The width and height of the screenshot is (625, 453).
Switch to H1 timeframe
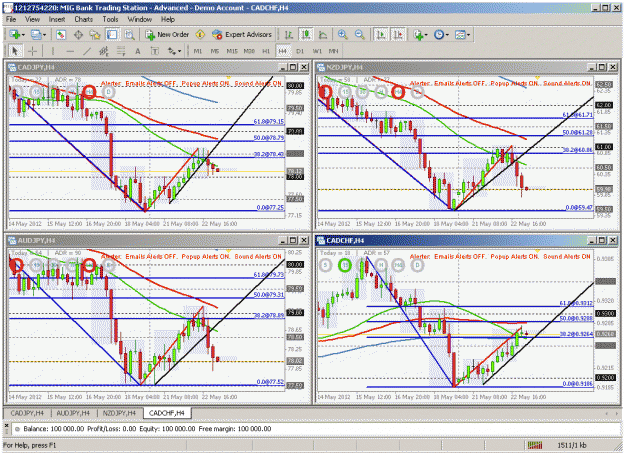pyautogui.click(x=266, y=51)
